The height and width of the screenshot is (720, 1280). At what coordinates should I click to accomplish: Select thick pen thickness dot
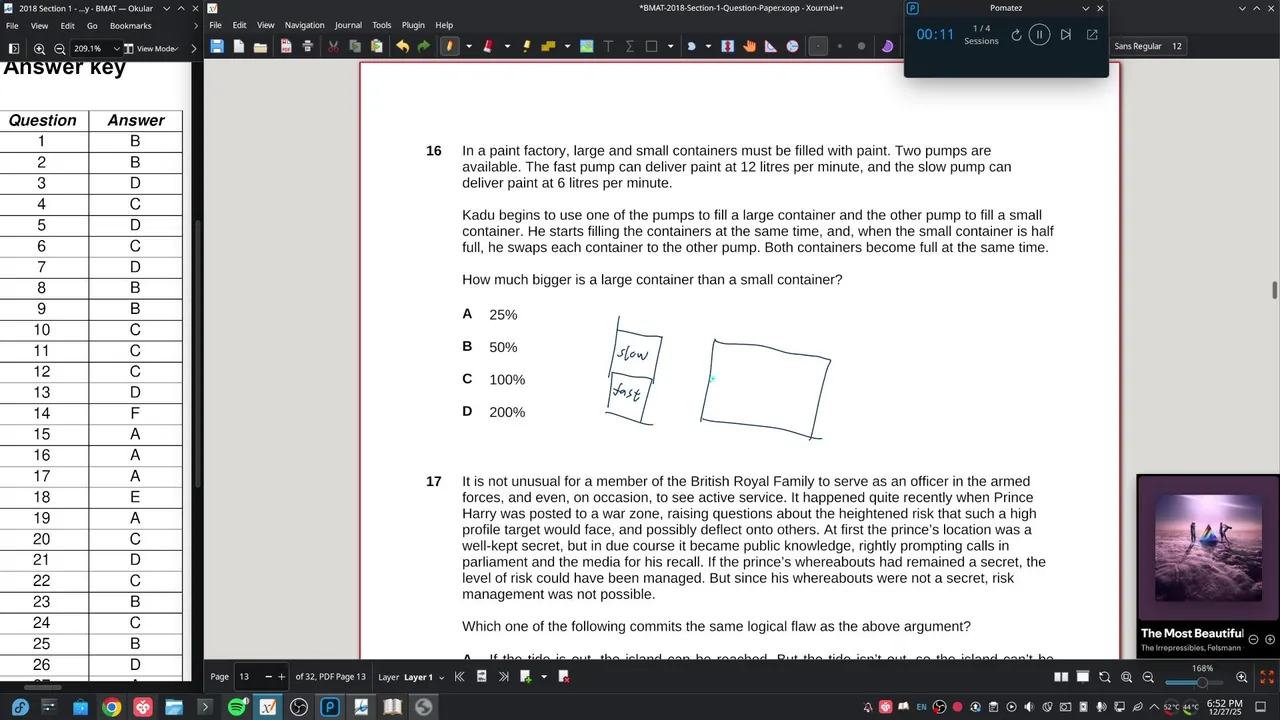point(861,46)
